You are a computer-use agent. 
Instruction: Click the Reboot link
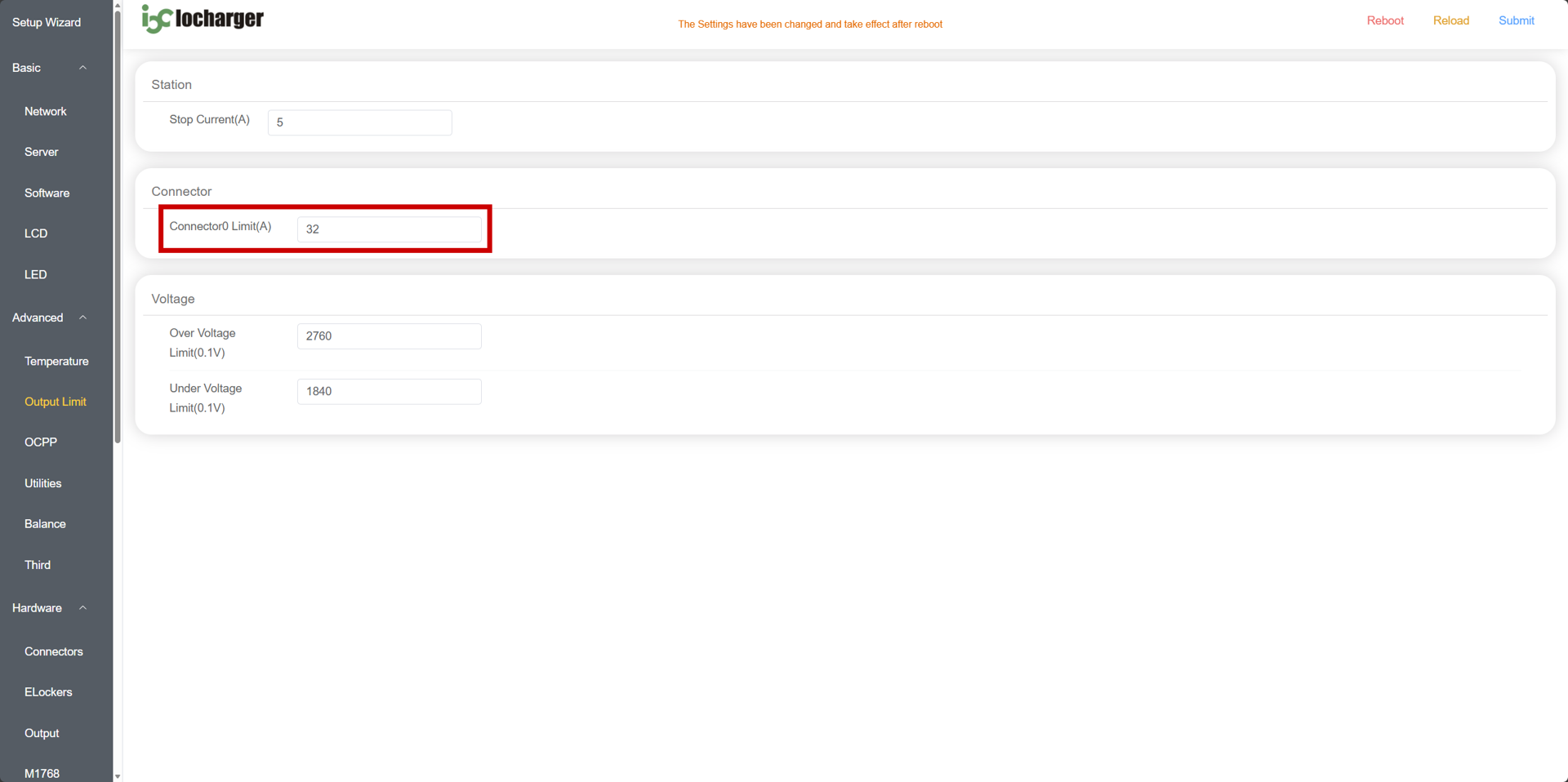[x=1385, y=20]
